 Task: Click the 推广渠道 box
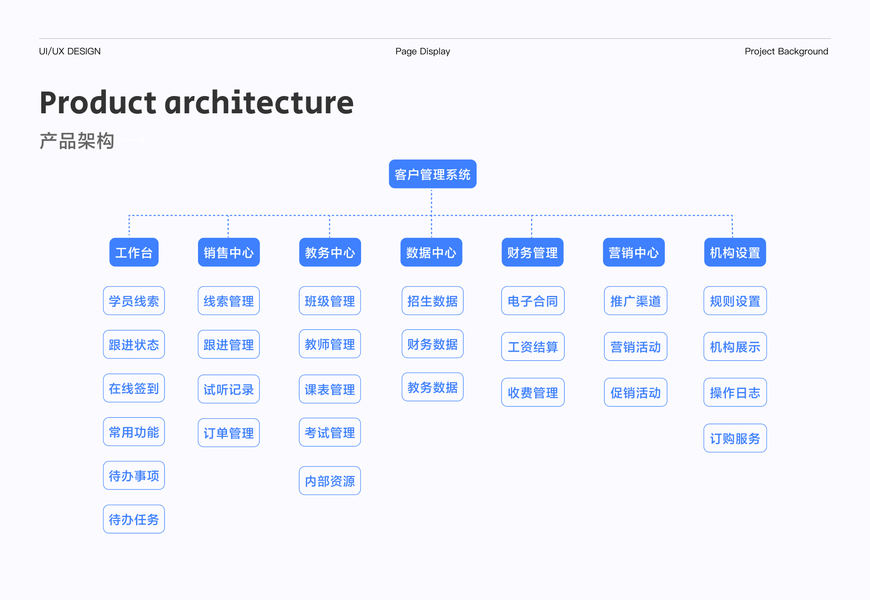pyautogui.click(x=635, y=301)
